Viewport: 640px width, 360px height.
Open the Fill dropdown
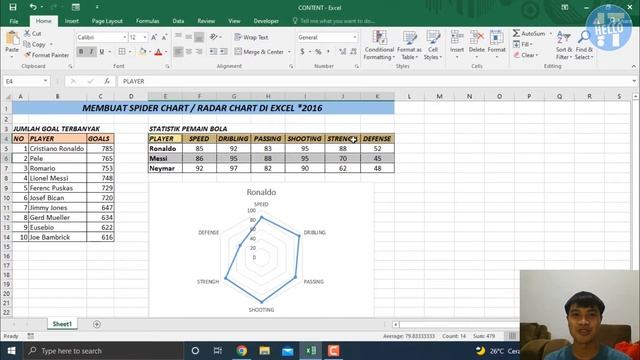point(523,44)
